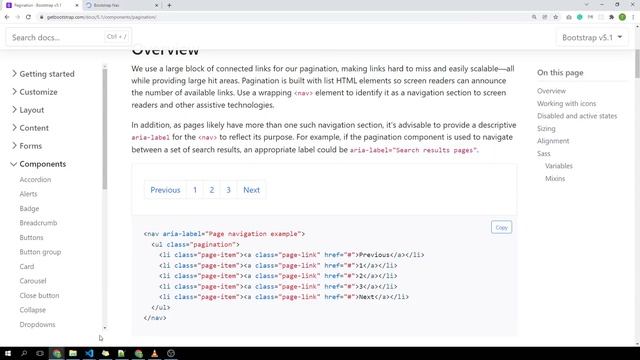The height and width of the screenshot is (360, 640).
Task: Jump to Disabled and active states section
Action: (x=577, y=116)
